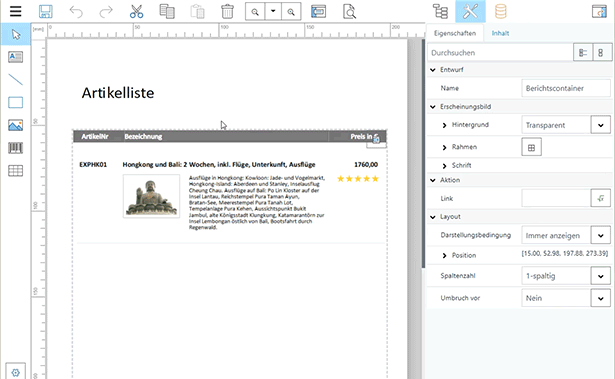615x379 pixels.
Task: Click the five-star rating graphic
Action: click(x=358, y=179)
